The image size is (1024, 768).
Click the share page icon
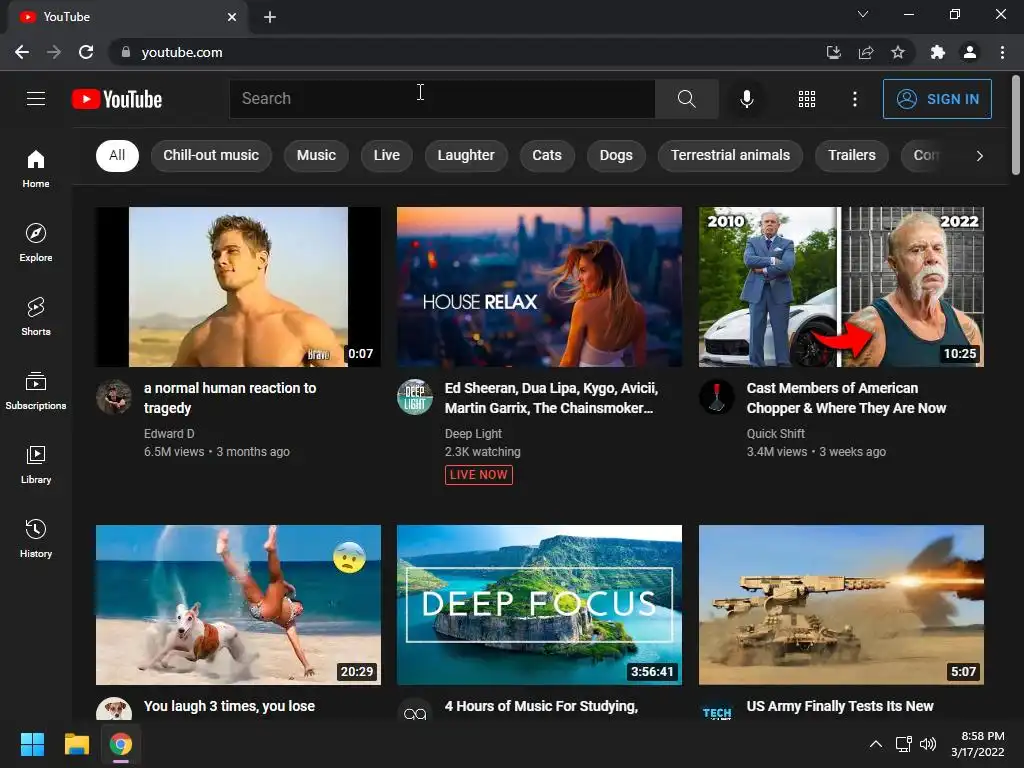coord(866,52)
